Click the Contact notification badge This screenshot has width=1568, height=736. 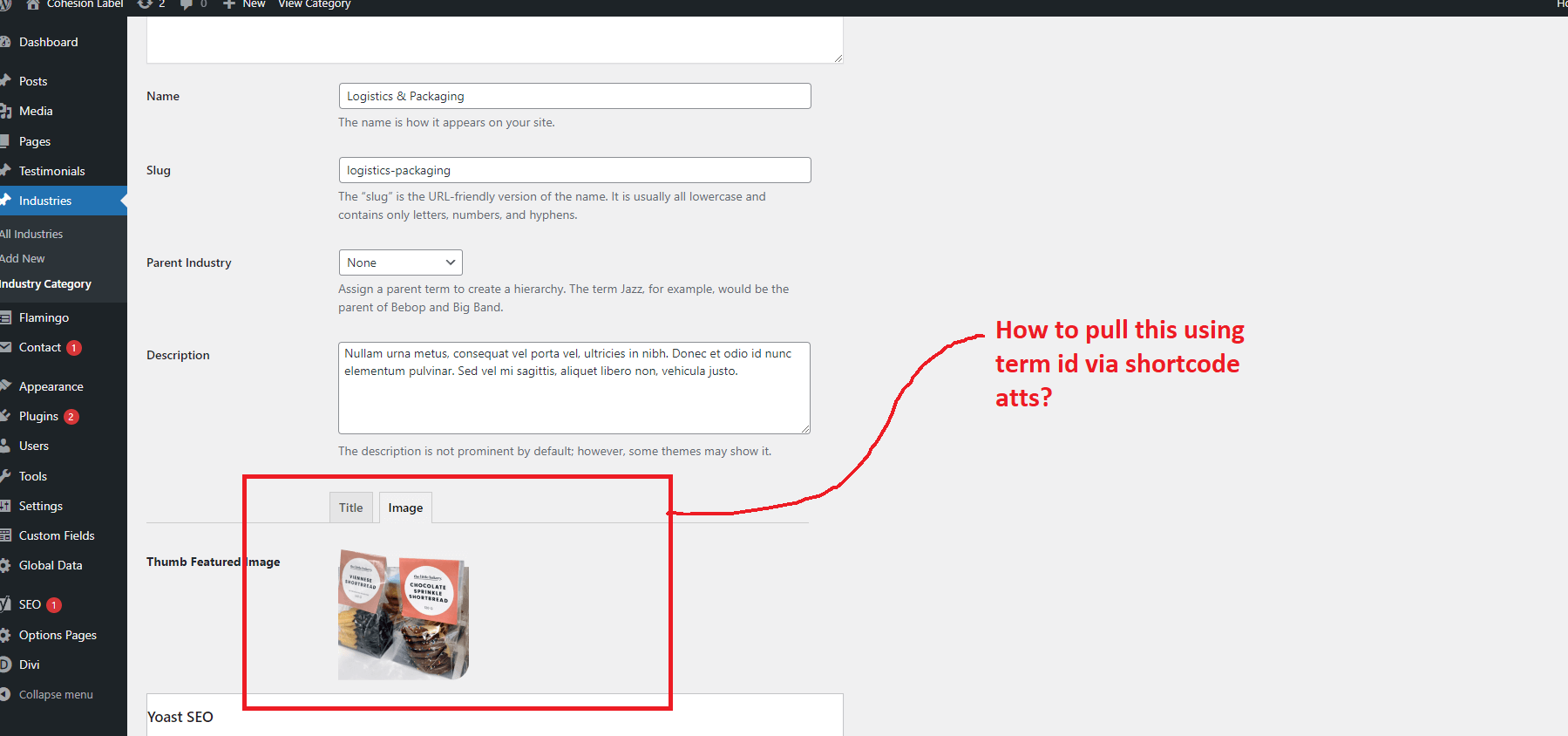[74, 348]
